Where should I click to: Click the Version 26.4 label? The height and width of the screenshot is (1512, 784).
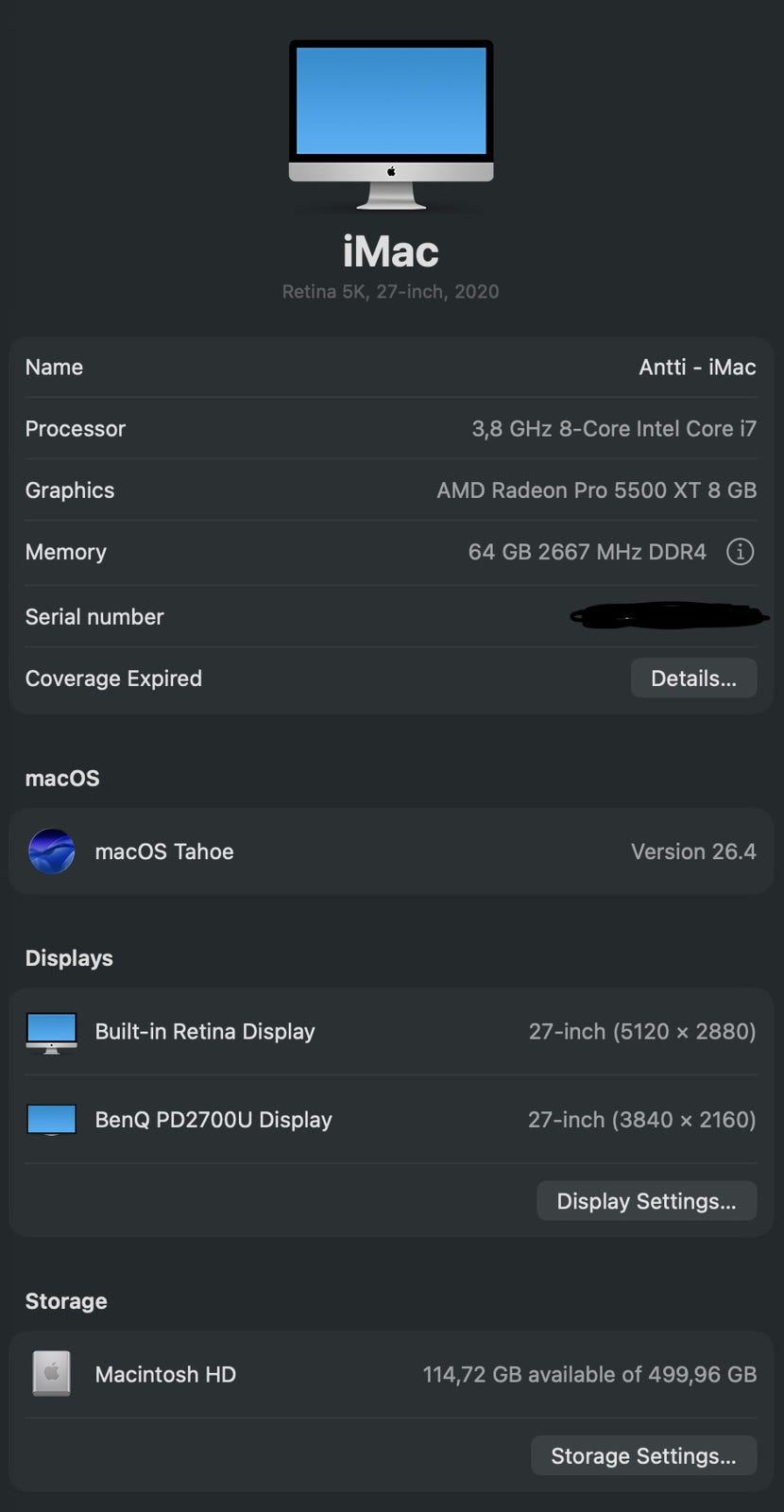click(693, 851)
